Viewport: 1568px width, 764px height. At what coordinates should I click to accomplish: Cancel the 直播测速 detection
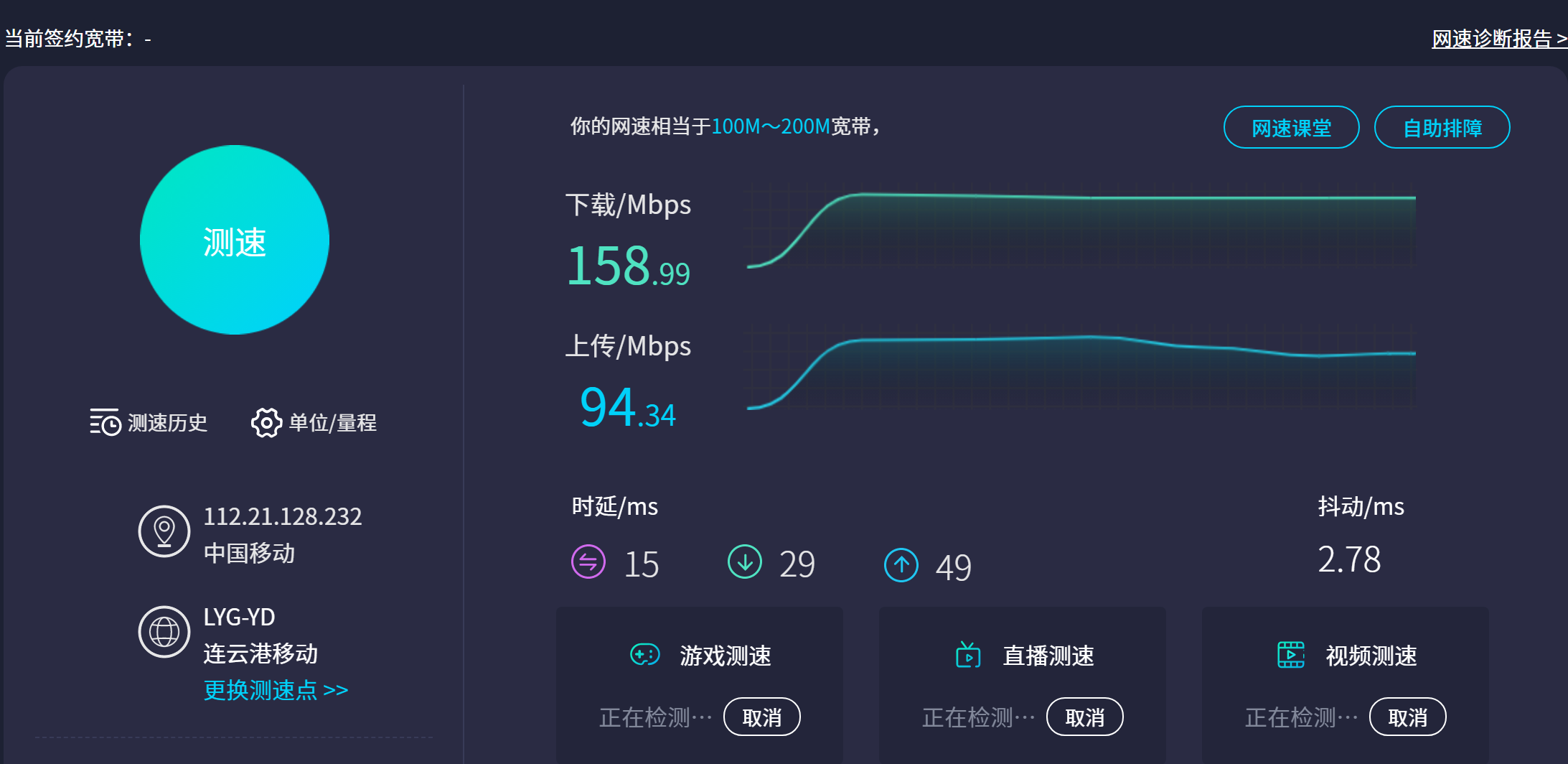click(x=1084, y=717)
